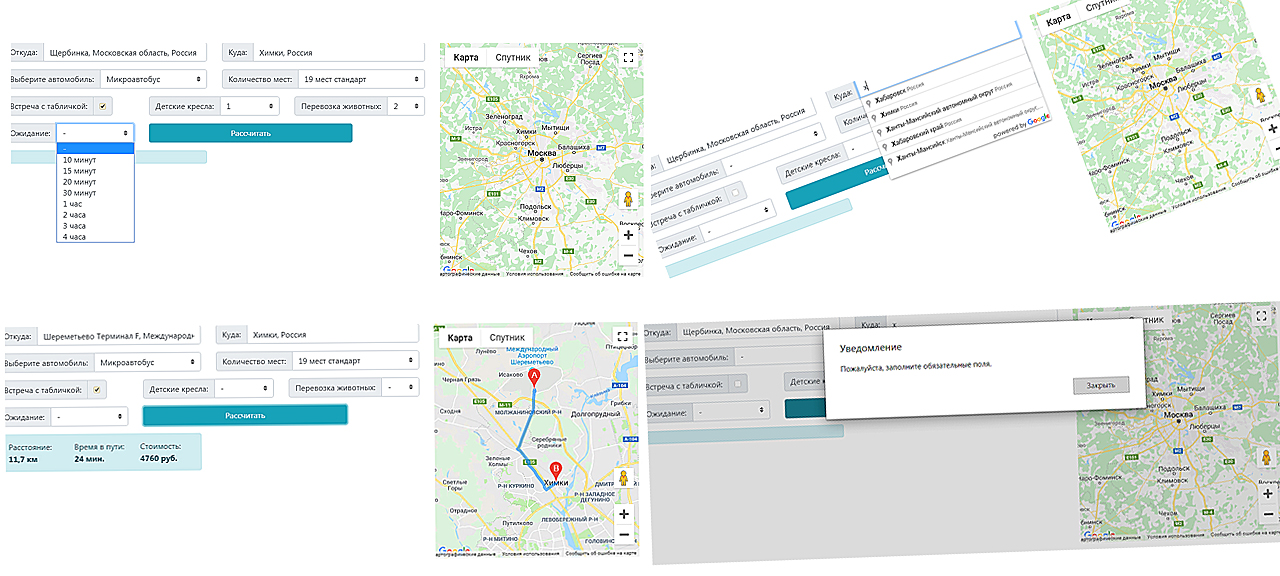Open Ожидание dropdown in Шереметьево form

(90, 415)
